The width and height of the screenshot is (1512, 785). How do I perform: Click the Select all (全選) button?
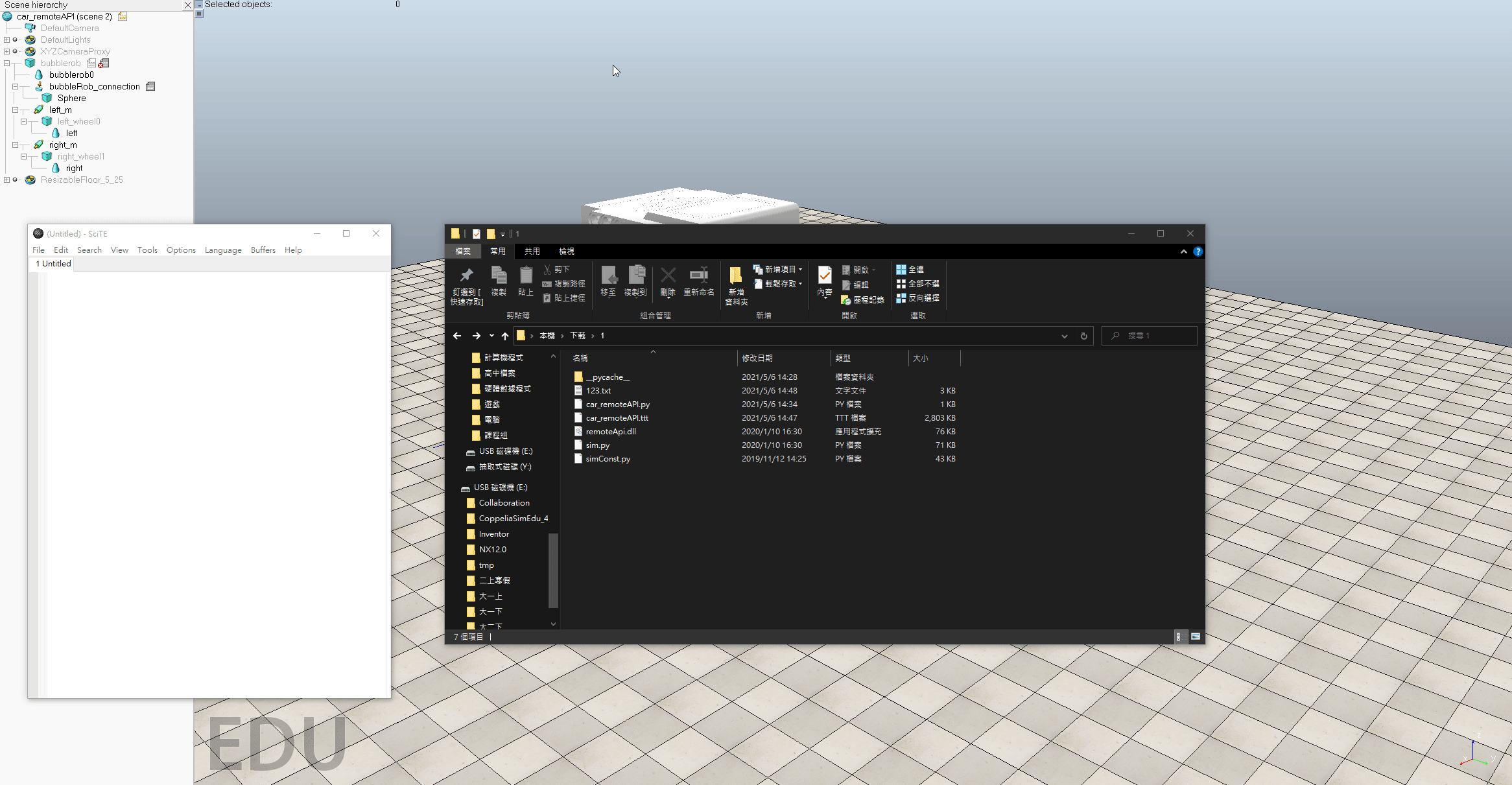pos(910,269)
